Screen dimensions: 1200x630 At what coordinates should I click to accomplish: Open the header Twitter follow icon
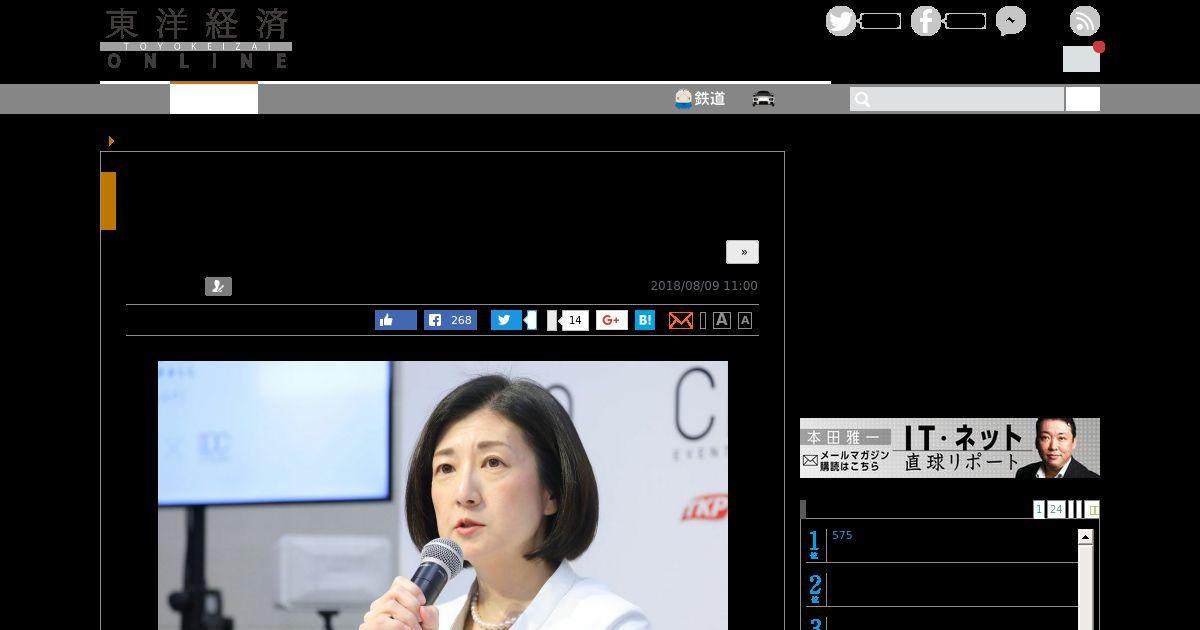(841, 21)
